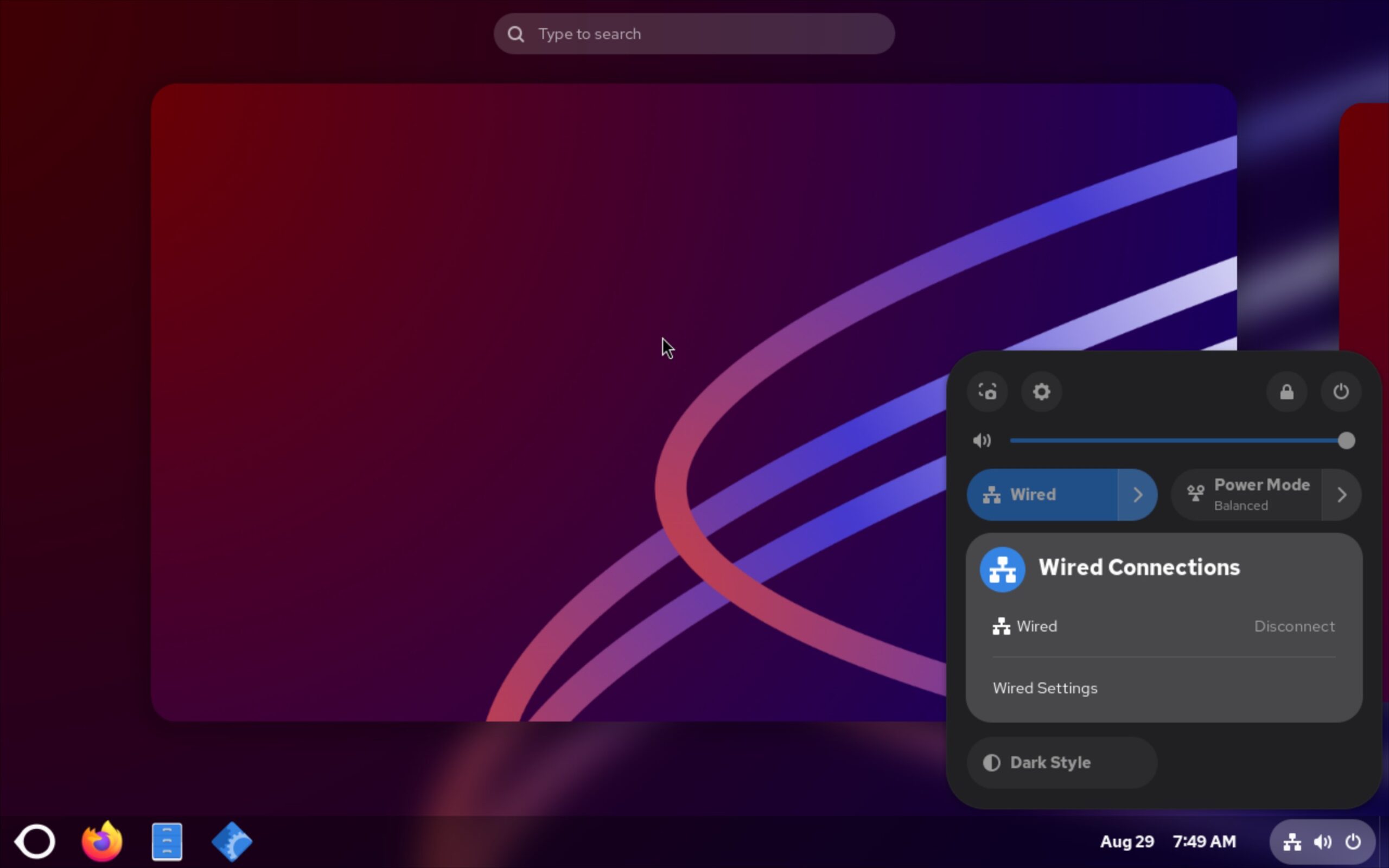Launch Firefox from the dock
This screenshot has height=868, width=1389.
coord(101,841)
